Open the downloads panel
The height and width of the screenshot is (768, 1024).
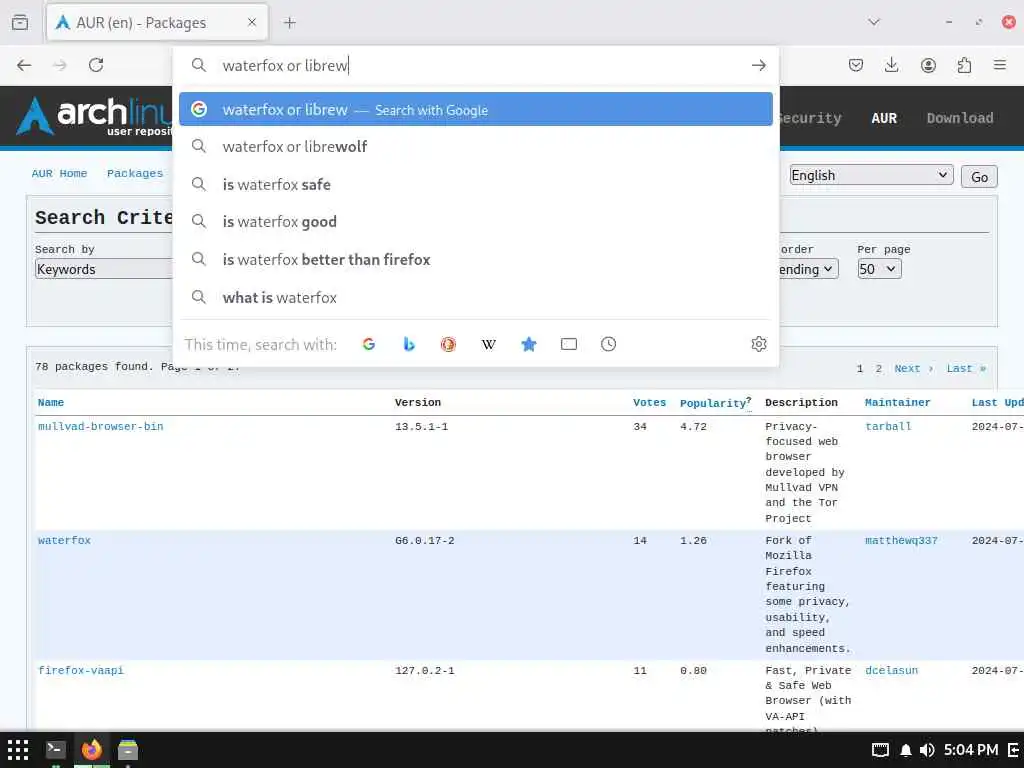[891, 65]
